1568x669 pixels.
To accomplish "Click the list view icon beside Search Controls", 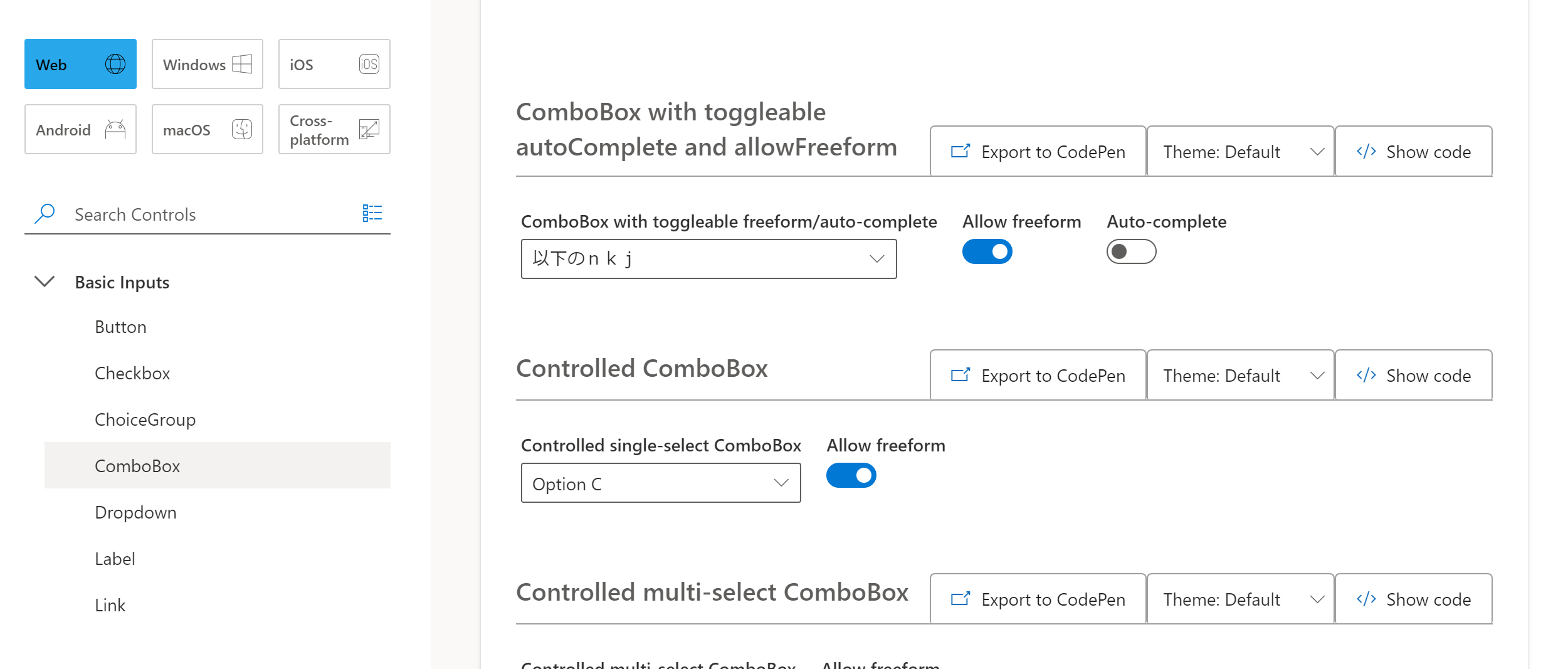I will pyautogui.click(x=372, y=214).
